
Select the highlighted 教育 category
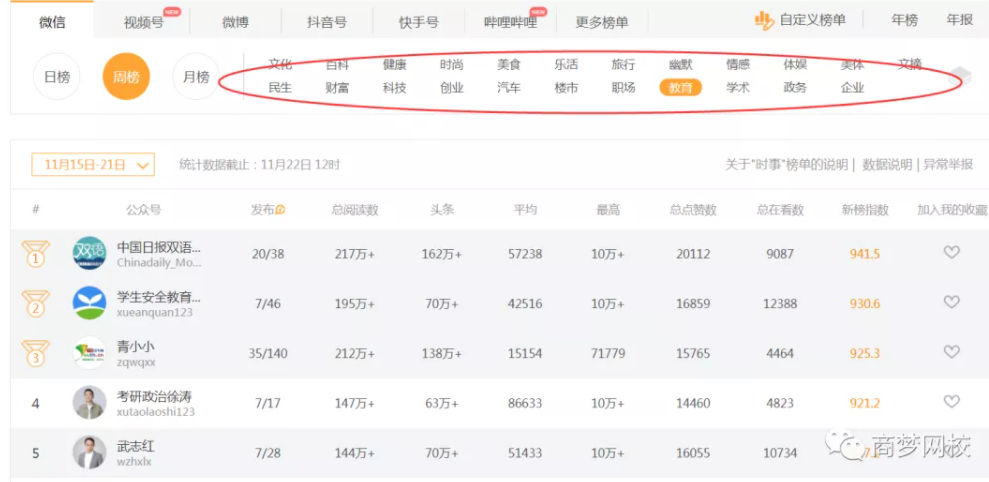point(681,88)
